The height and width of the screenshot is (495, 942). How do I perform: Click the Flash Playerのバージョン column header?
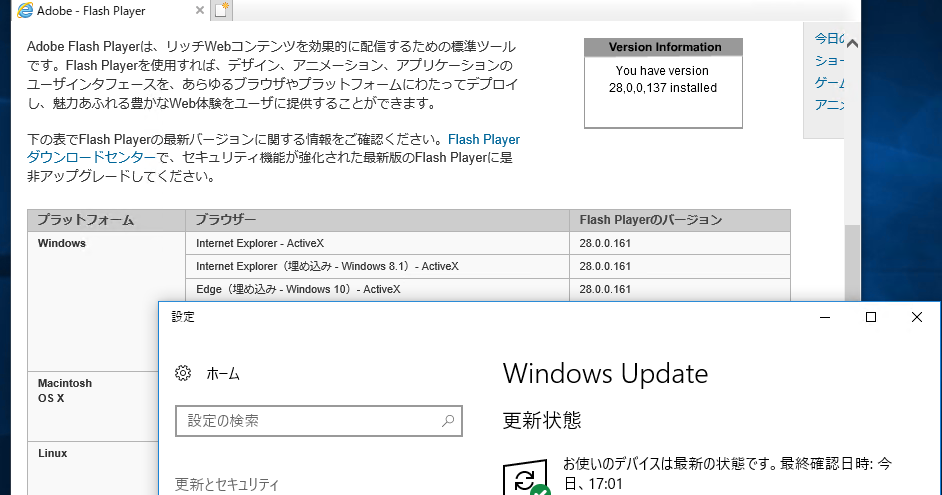tap(679, 220)
